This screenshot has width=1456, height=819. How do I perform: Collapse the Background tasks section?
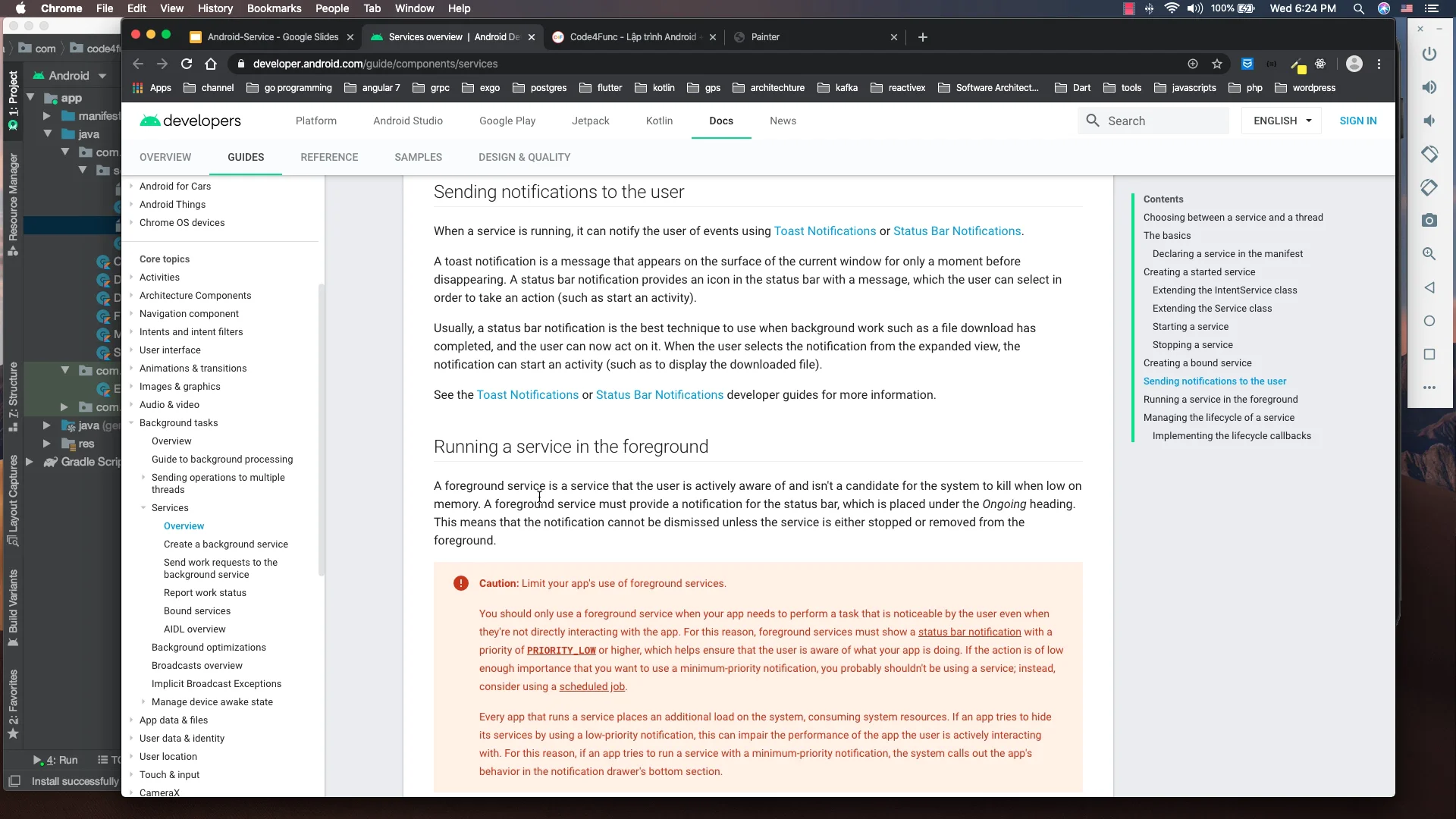coord(131,423)
